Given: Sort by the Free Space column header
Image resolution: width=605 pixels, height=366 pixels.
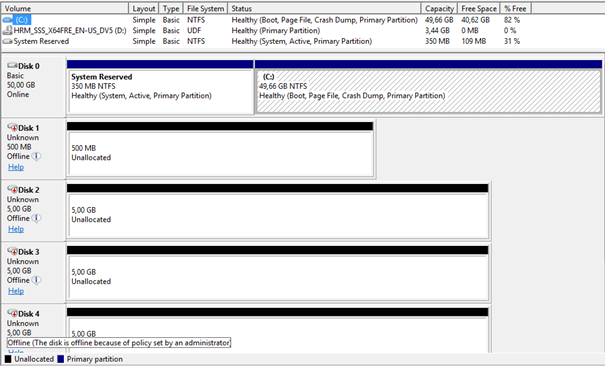Looking at the screenshot, I should pos(479,8).
